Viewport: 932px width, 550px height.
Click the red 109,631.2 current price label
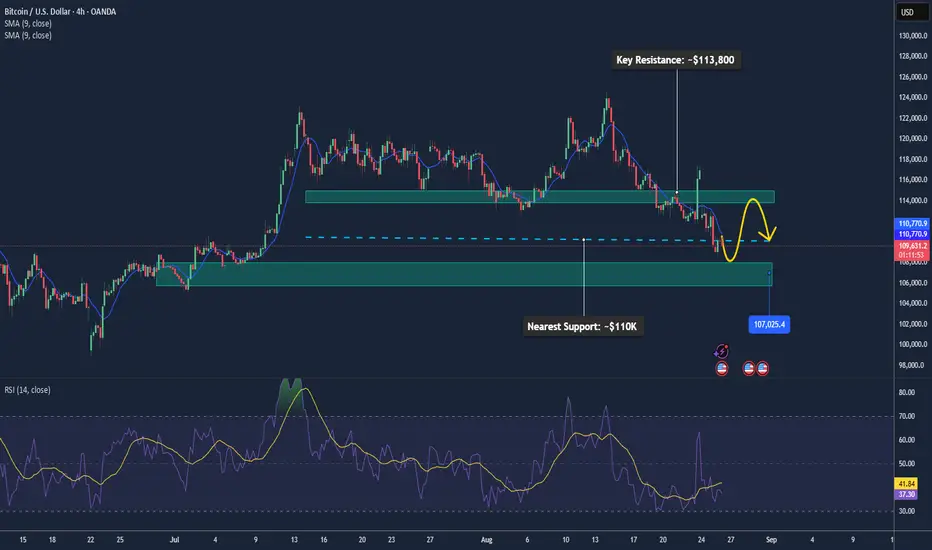pyautogui.click(x=912, y=246)
